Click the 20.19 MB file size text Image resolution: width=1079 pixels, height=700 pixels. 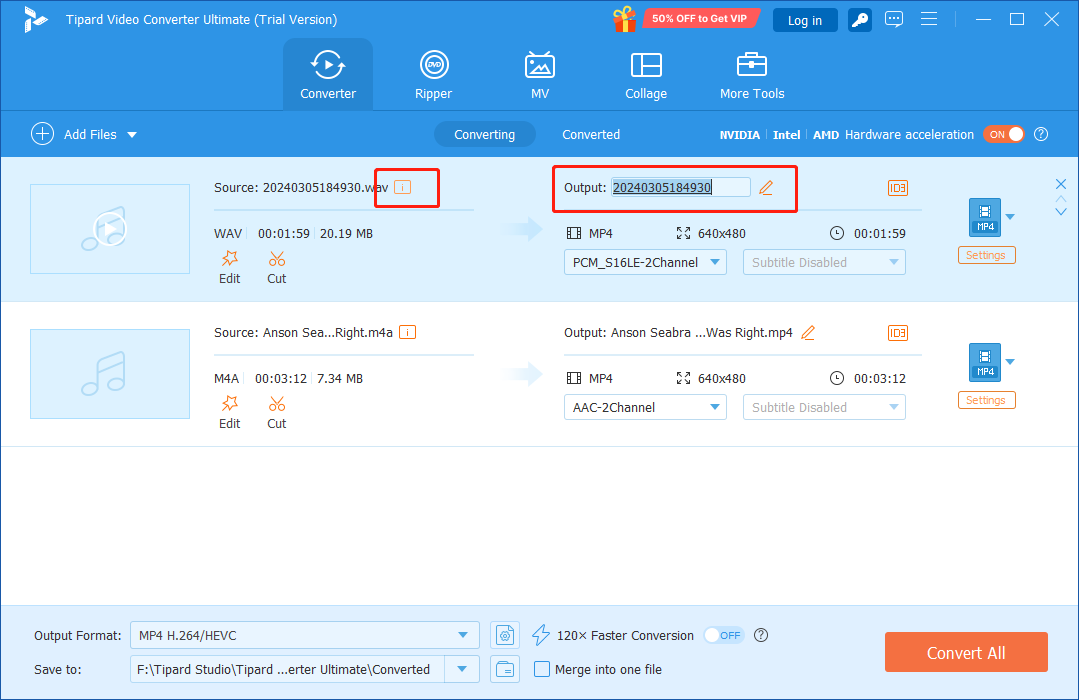point(346,233)
